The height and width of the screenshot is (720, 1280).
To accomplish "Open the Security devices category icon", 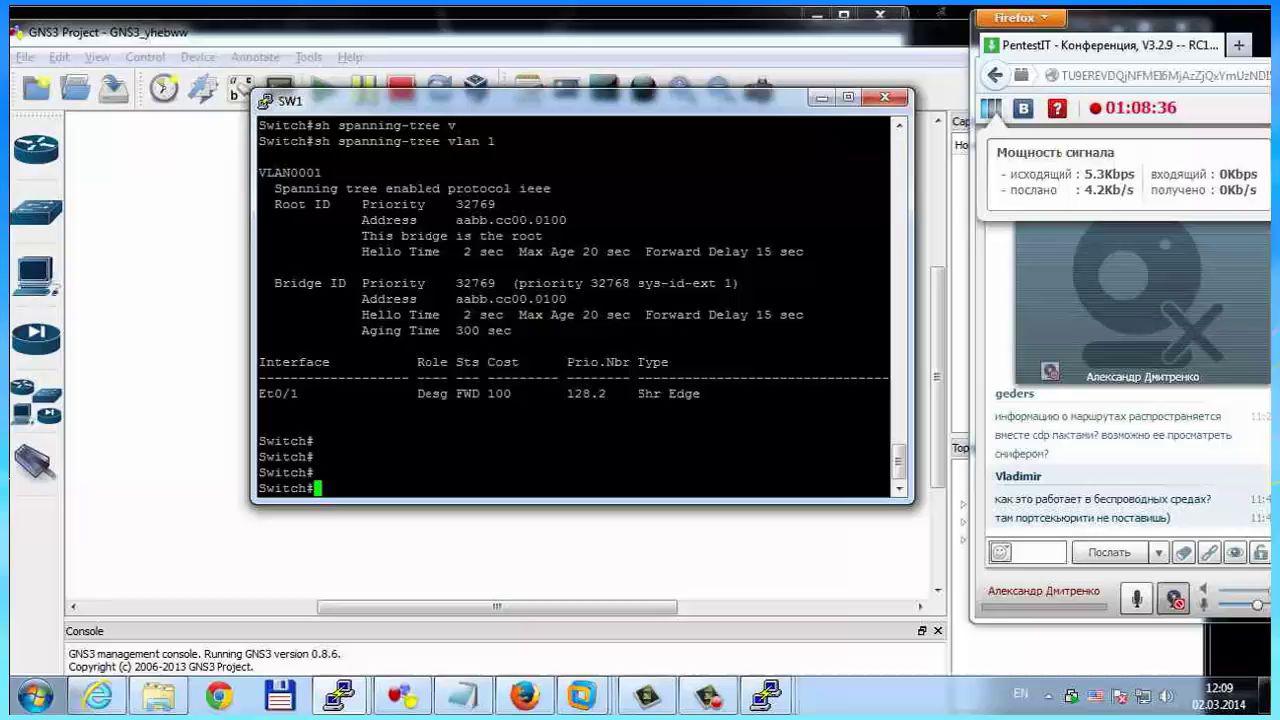I will [36, 338].
